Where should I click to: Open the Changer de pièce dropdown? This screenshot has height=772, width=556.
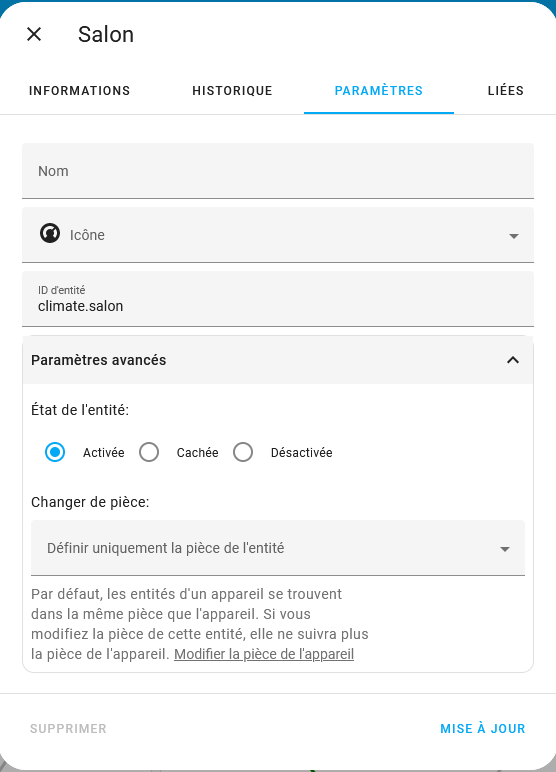click(x=504, y=548)
